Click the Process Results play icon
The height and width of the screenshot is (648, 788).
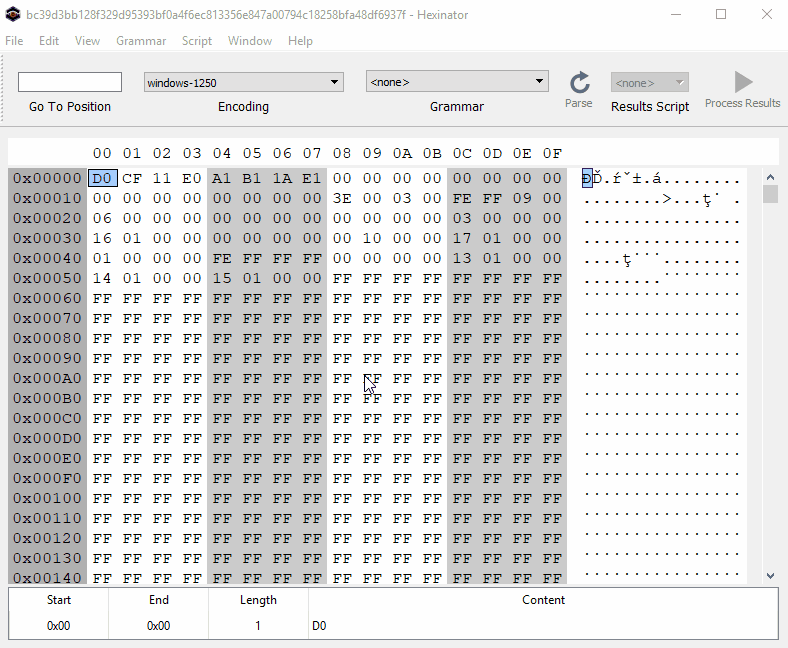(x=743, y=82)
